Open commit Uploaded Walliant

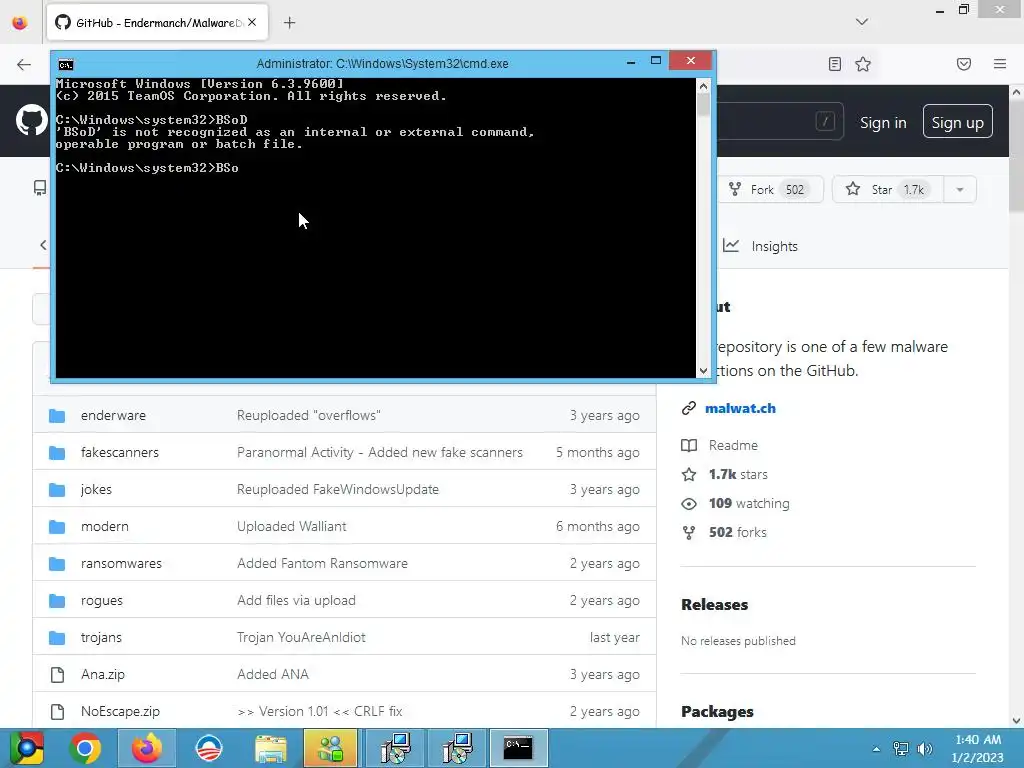pyautogui.click(x=291, y=526)
